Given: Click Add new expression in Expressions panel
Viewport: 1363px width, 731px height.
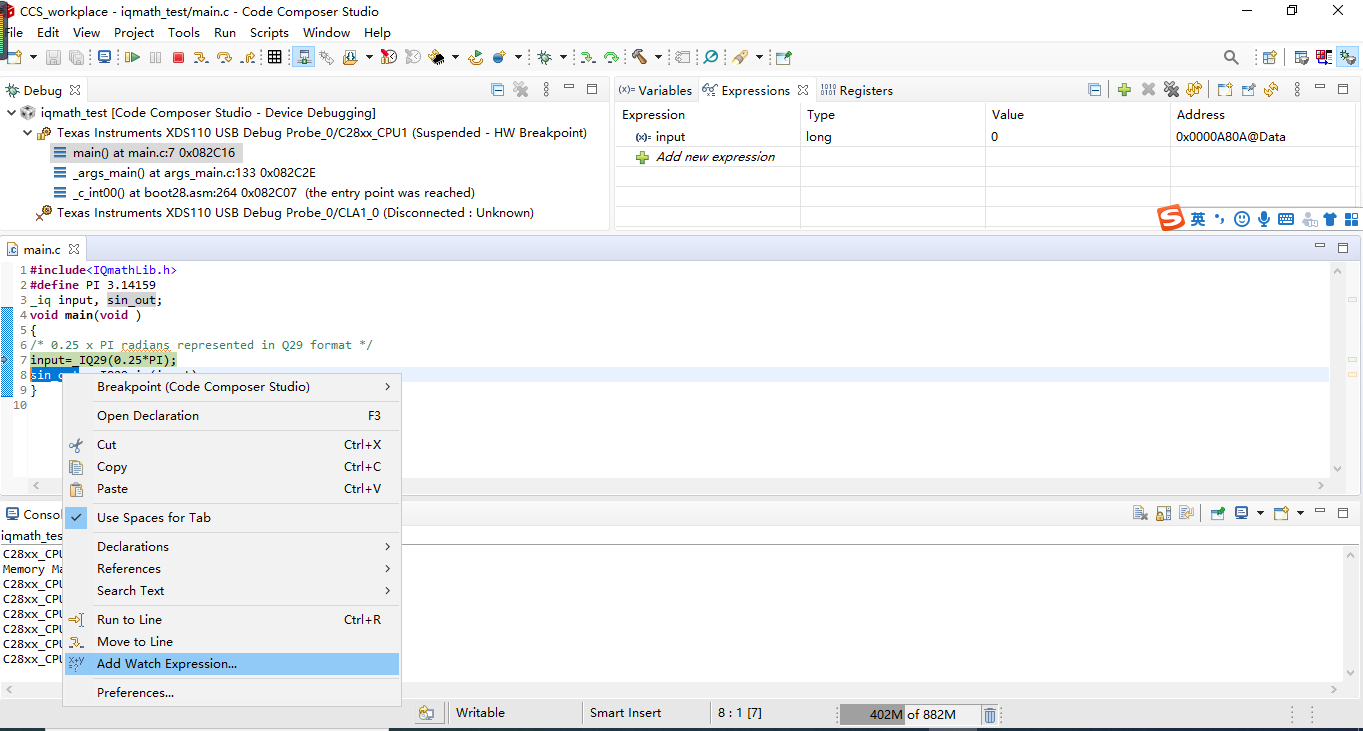Looking at the screenshot, I should [x=714, y=156].
